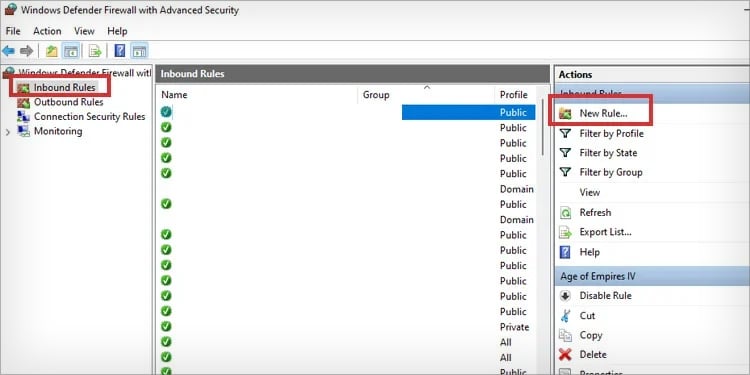Viewport: 750px width, 375px height.
Task: Click the Inbound Rules center pane title
Action: click(192, 74)
